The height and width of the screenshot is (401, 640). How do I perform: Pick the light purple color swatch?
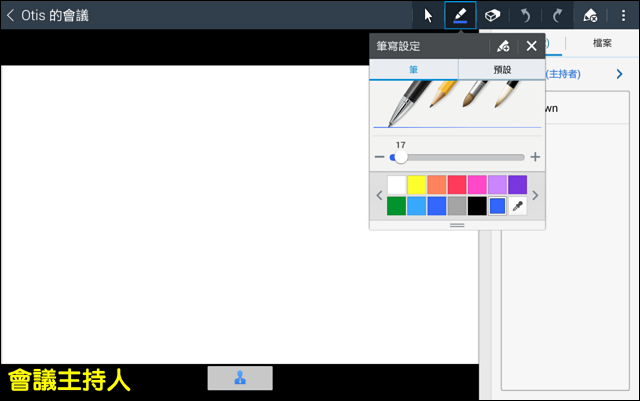498,185
